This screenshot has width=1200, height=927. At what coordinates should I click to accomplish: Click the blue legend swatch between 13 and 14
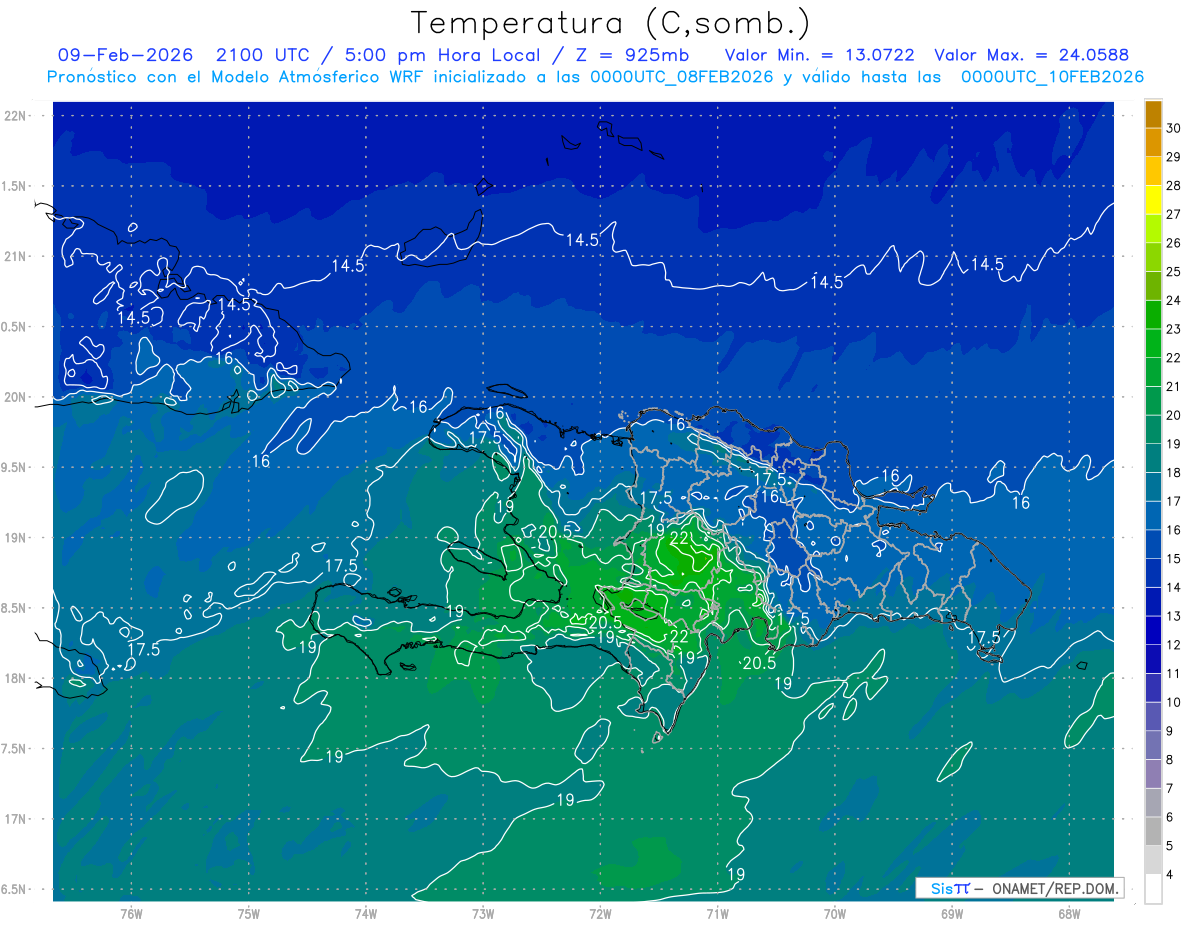click(x=1153, y=602)
